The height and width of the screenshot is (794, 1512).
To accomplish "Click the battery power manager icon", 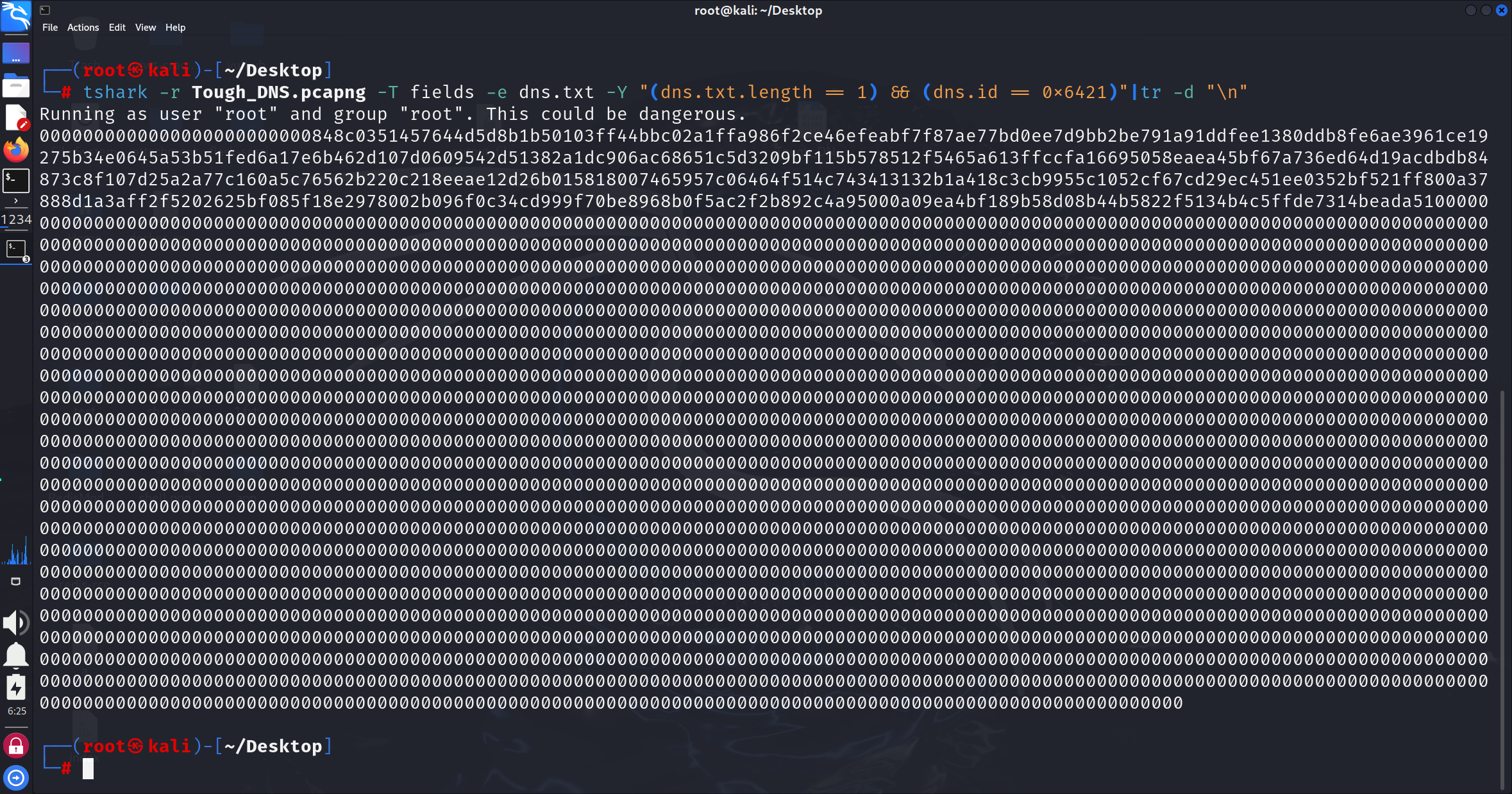I will click(x=15, y=688).
